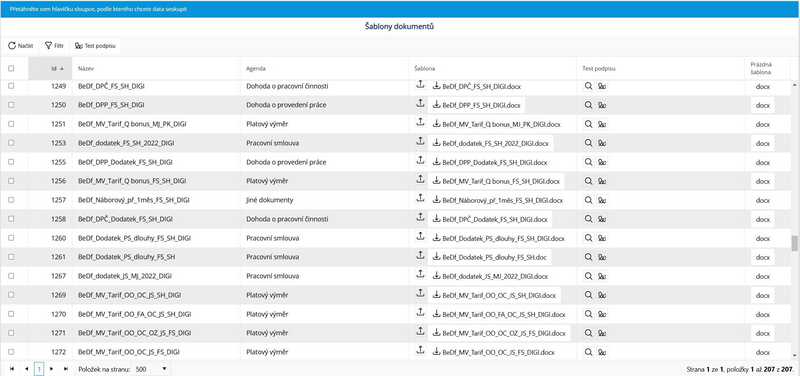Preview signature test for row 1255

(588, 162)
